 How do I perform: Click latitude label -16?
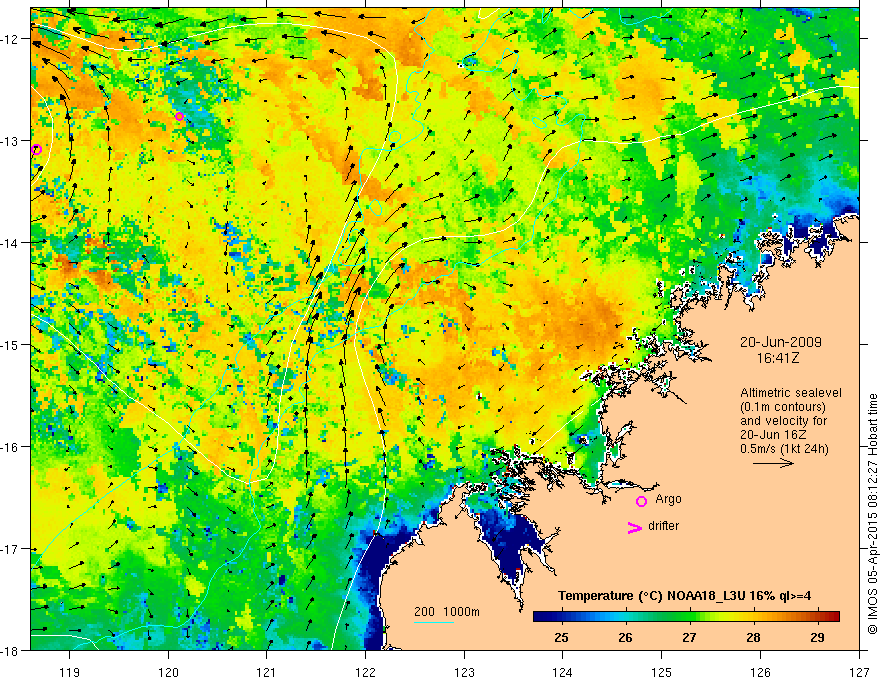pyautogui.click(x=11, y=447)
